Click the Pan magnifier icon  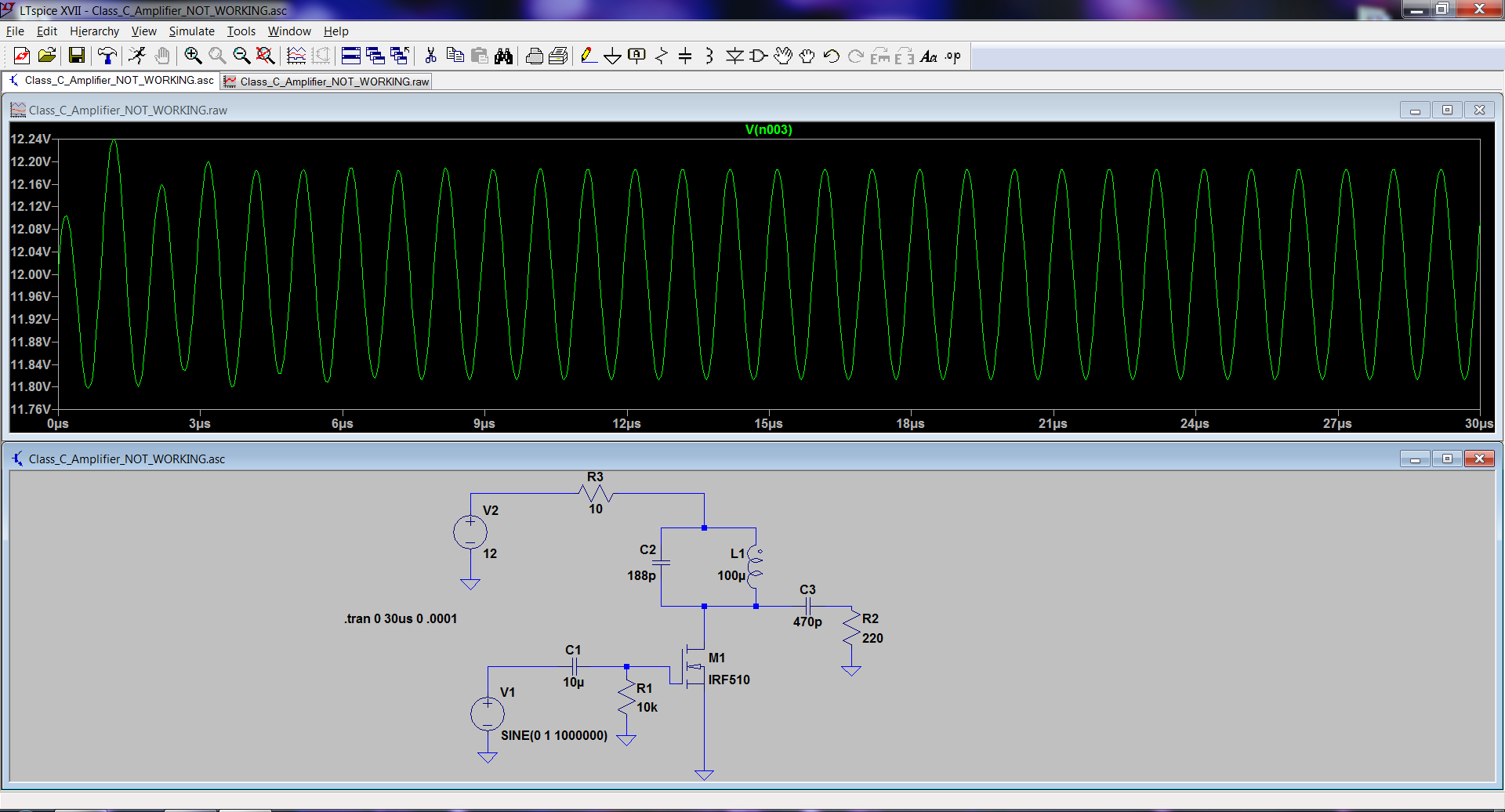[217, 56]
